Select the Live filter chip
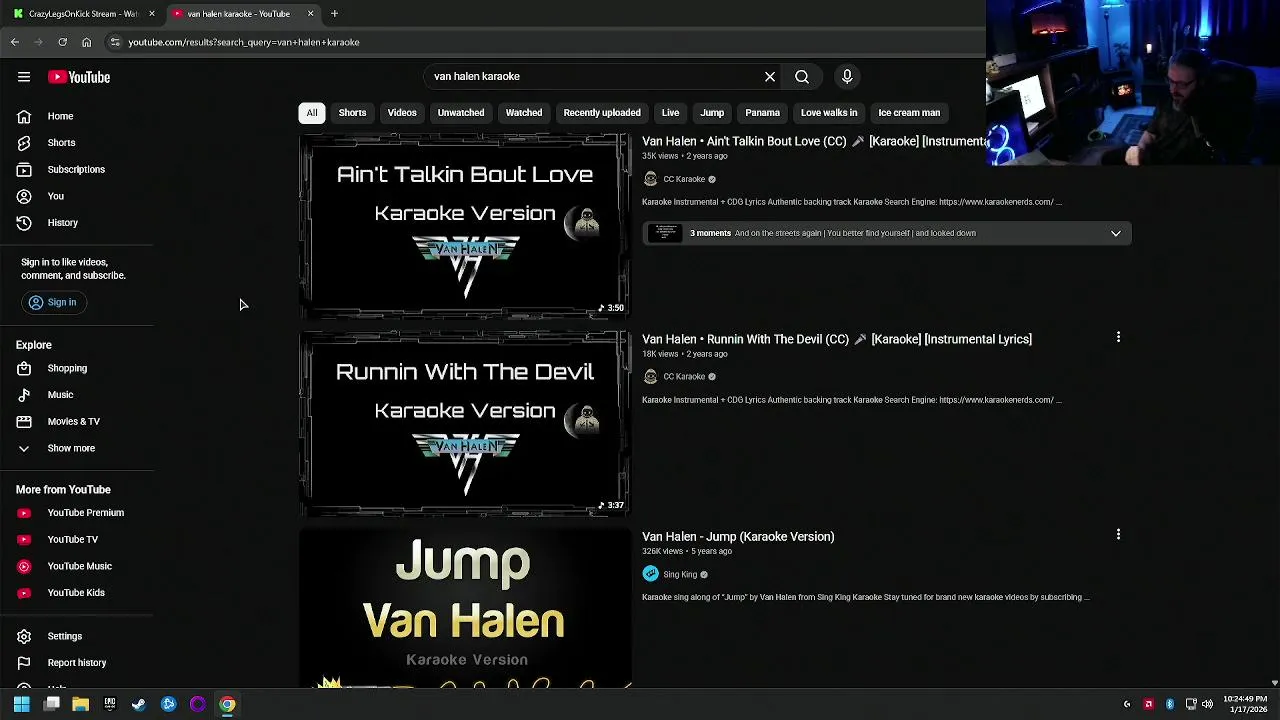The width and height of the screenshot is (1280, 720). (x=670, y=113)
